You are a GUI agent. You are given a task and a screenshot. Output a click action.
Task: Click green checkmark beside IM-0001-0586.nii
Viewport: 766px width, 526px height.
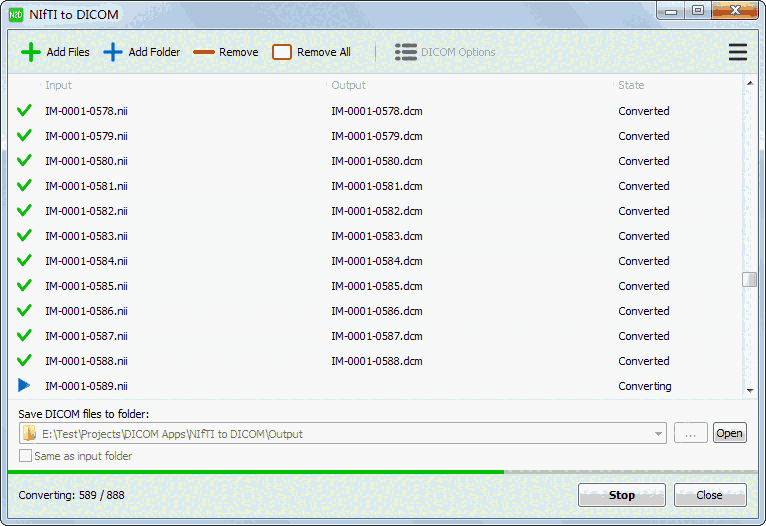[24, 310]
